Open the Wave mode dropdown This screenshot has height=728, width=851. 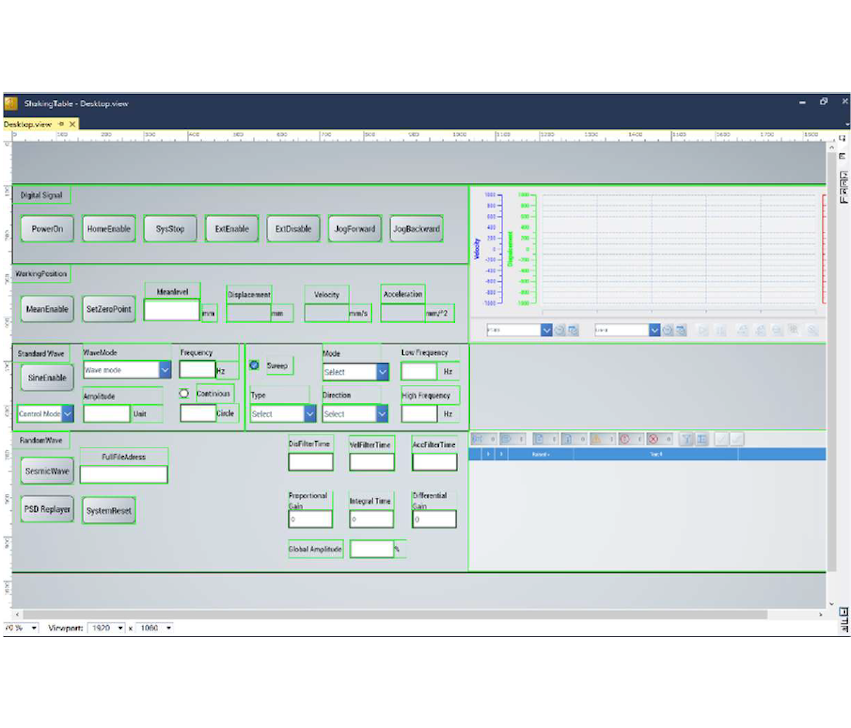coord(165,370)
